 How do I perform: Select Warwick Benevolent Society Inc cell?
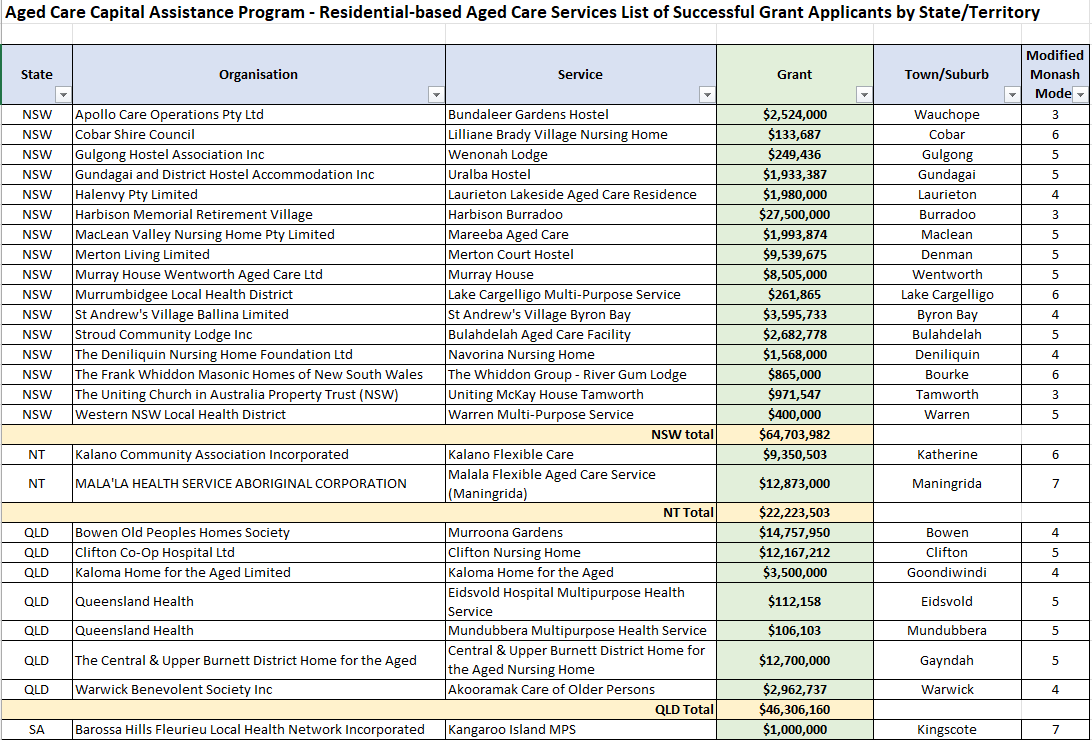[258, 689]
